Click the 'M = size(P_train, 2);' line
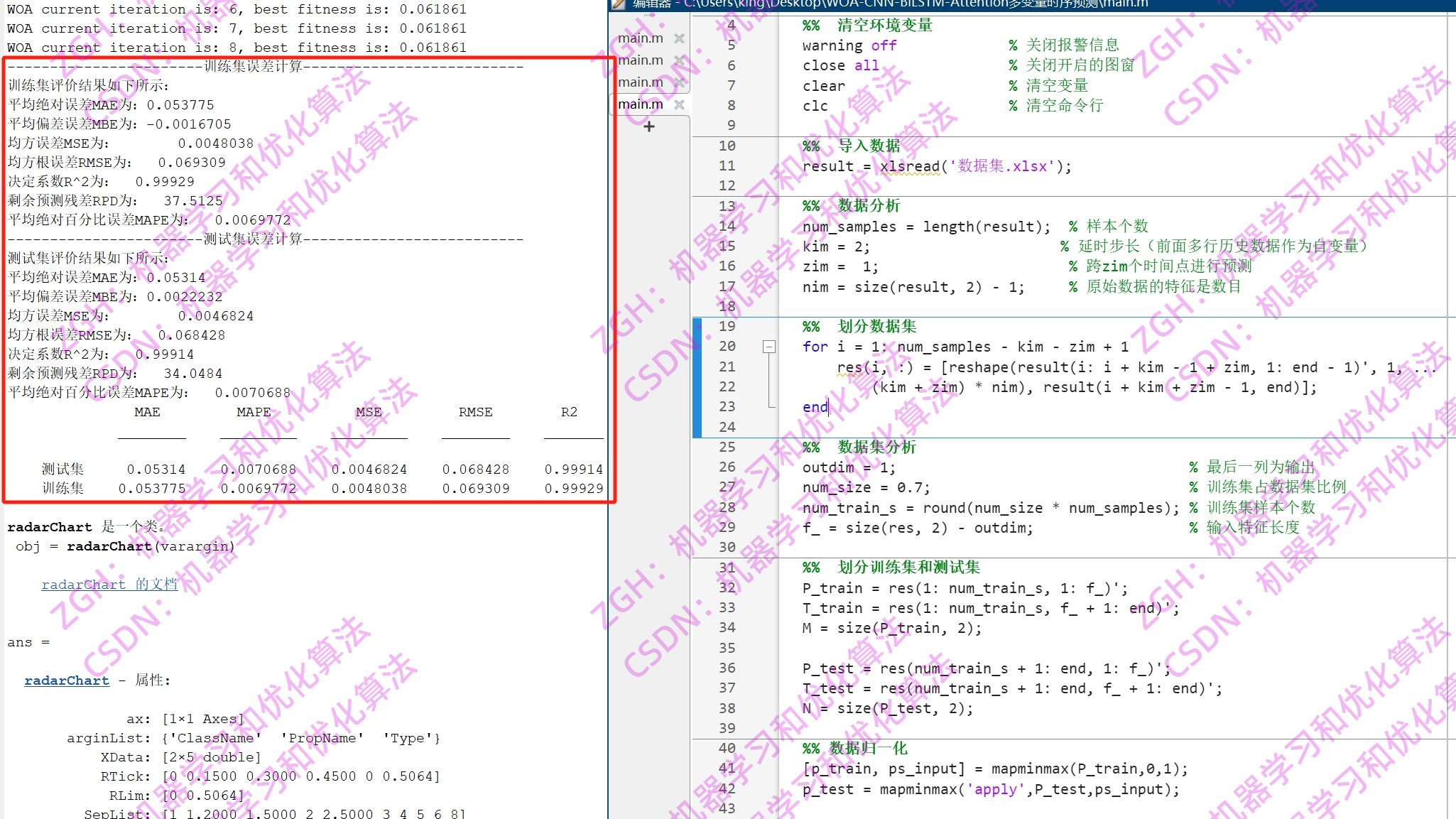This screenshot has width=1456, height=819. 892,628
